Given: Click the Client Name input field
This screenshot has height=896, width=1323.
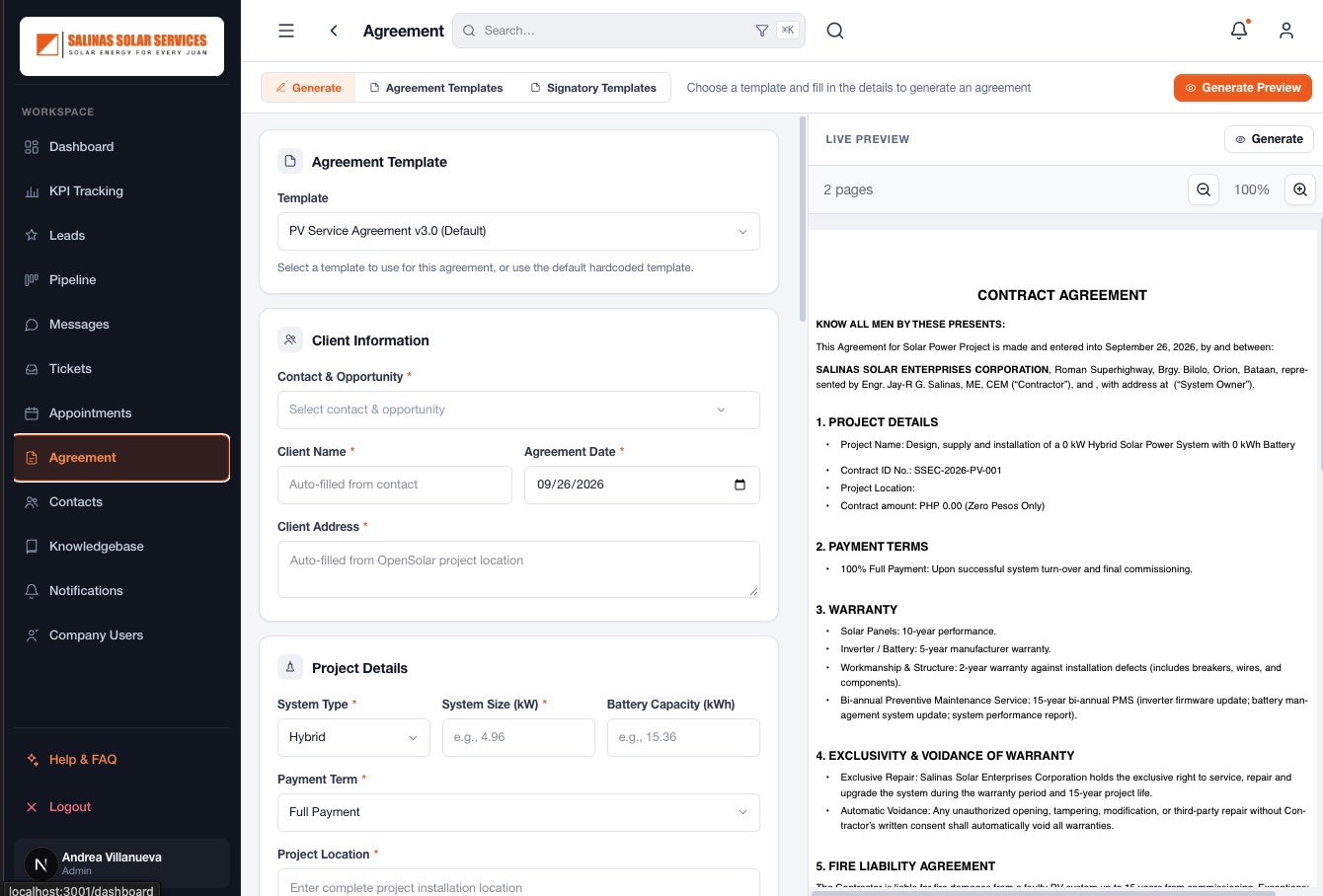Looking at the screenshot, I should 395,485.
